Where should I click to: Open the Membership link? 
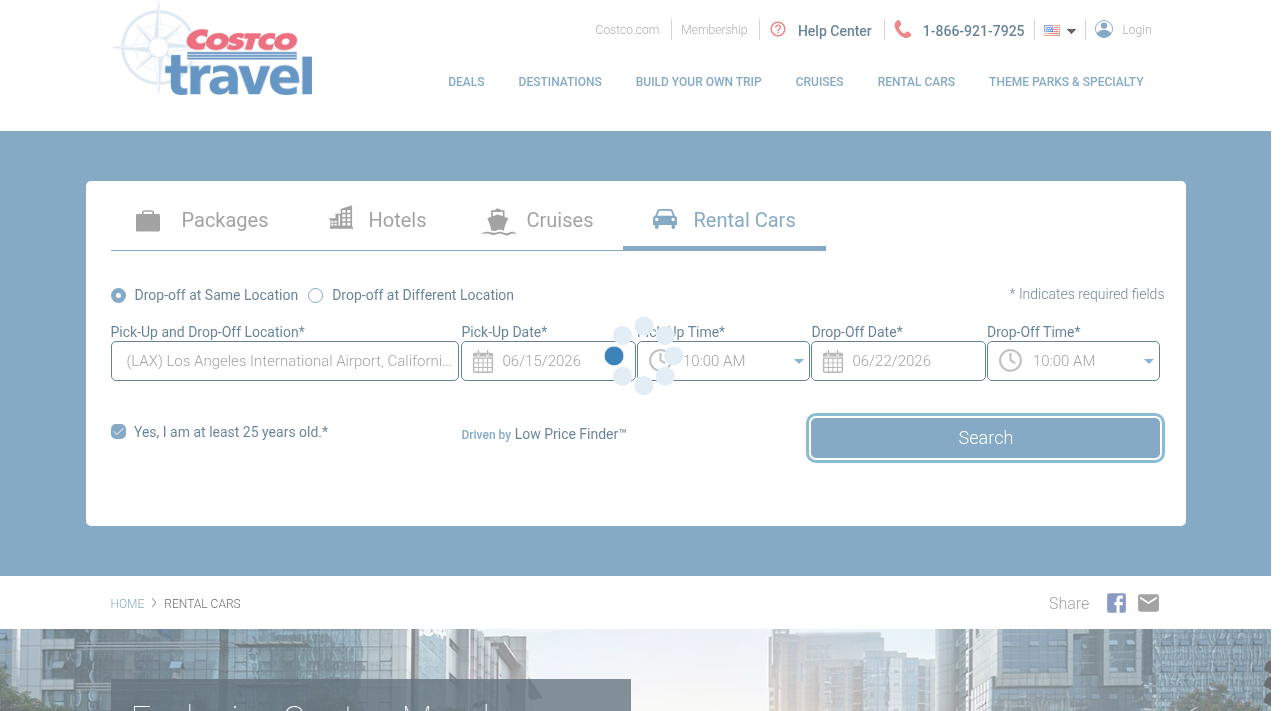[x=714, y=30]
